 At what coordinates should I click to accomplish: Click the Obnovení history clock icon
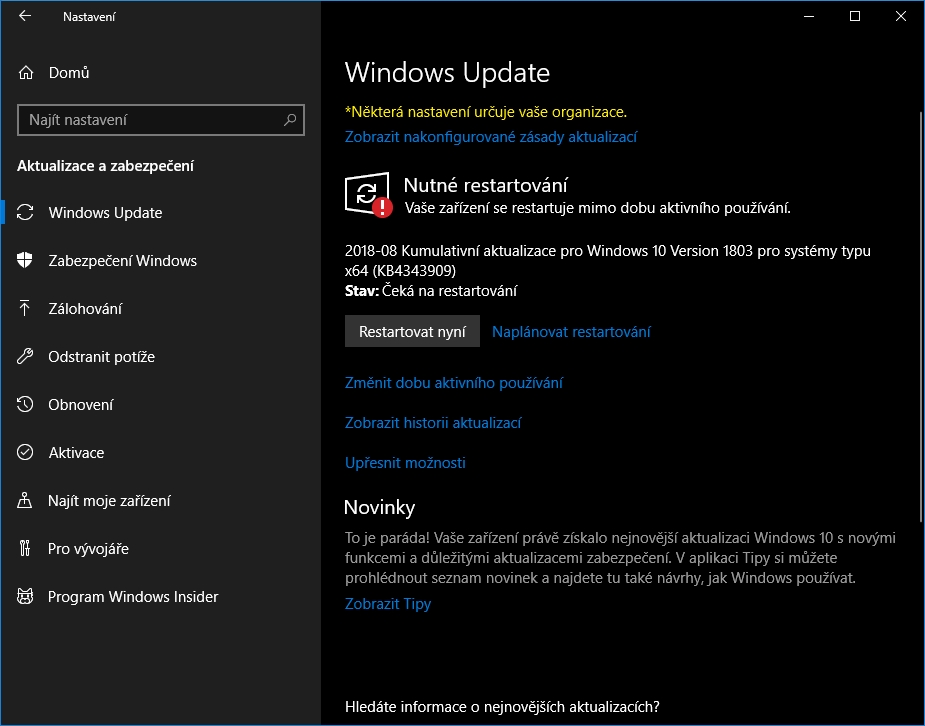[25, 404]
